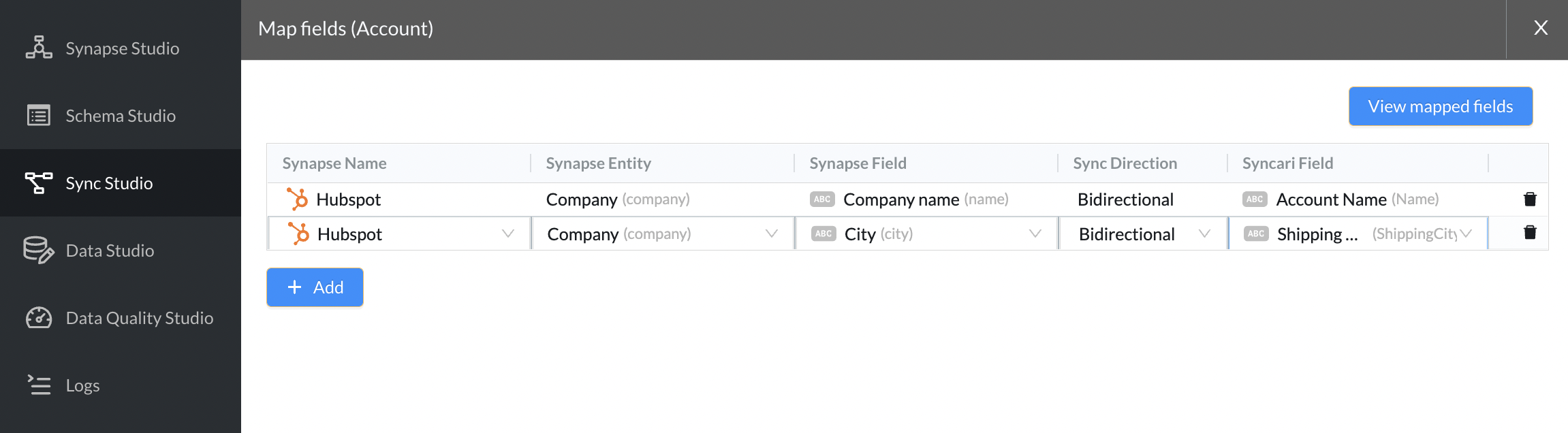1568x433 pixels.
Task: Expand Hubspot synapse name dropdown
Action: click(x=507, y=234)
